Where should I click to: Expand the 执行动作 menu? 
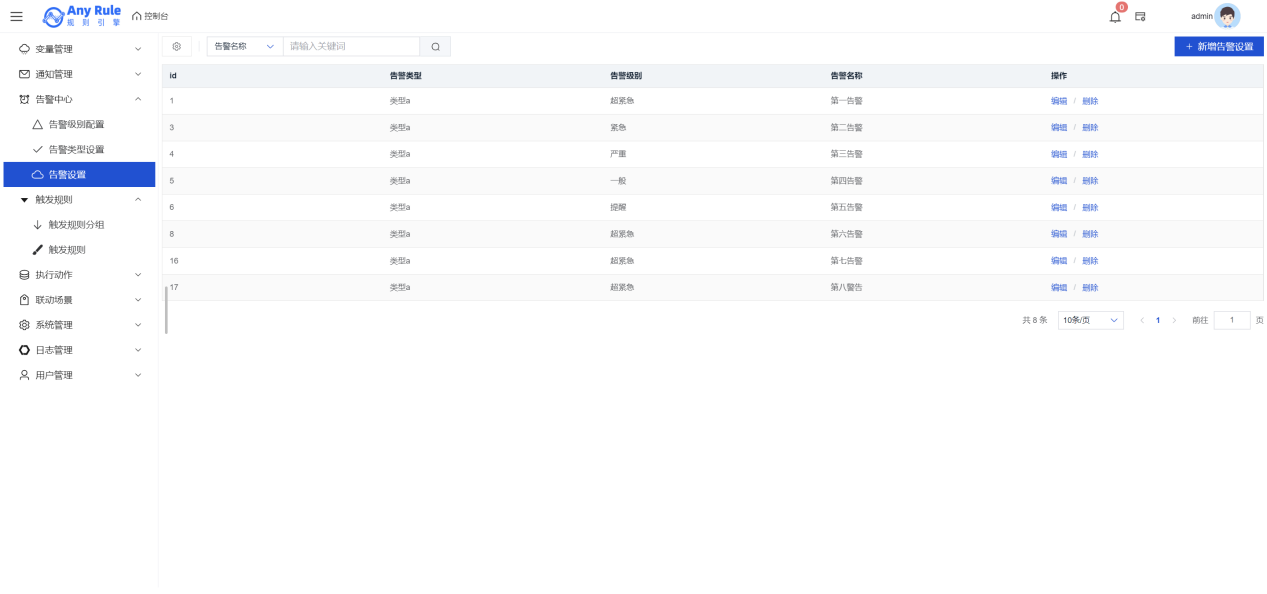coord(79,274)
